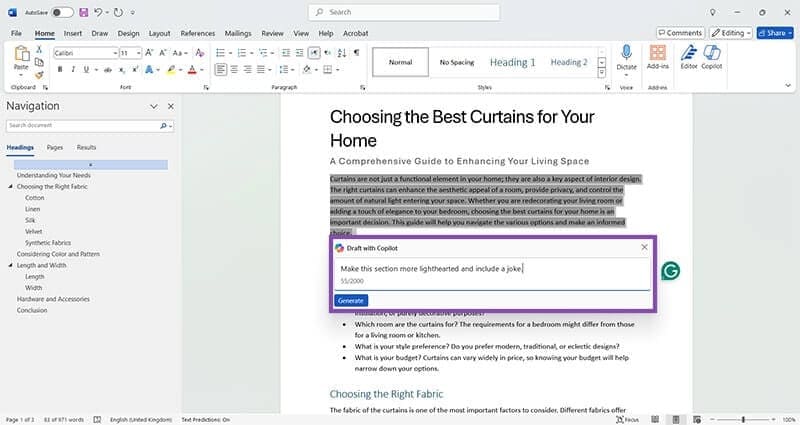Open the Editor tool

(689, 56)
